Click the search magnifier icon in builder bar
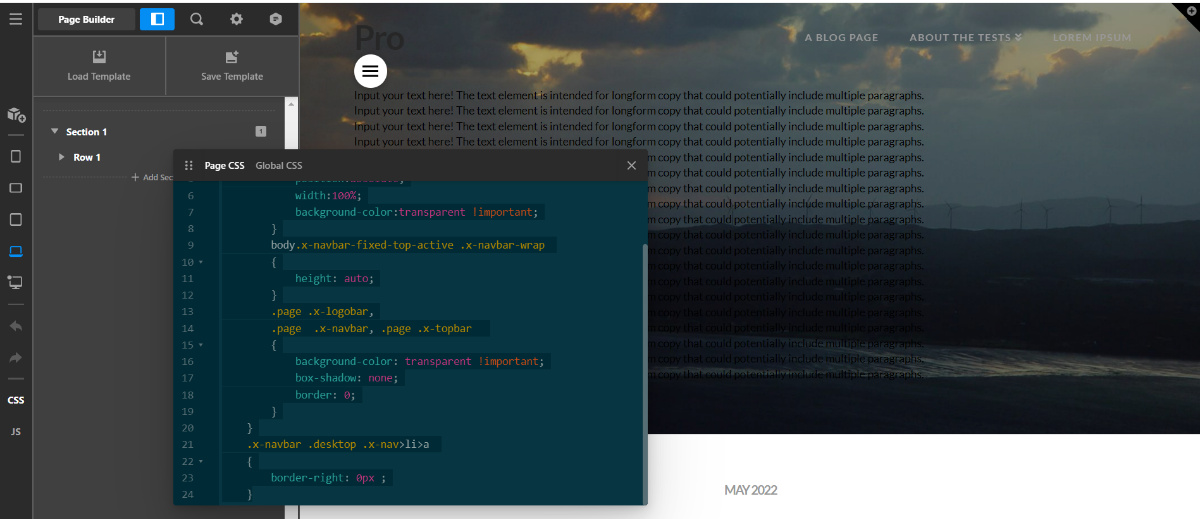 pos(197,19)
